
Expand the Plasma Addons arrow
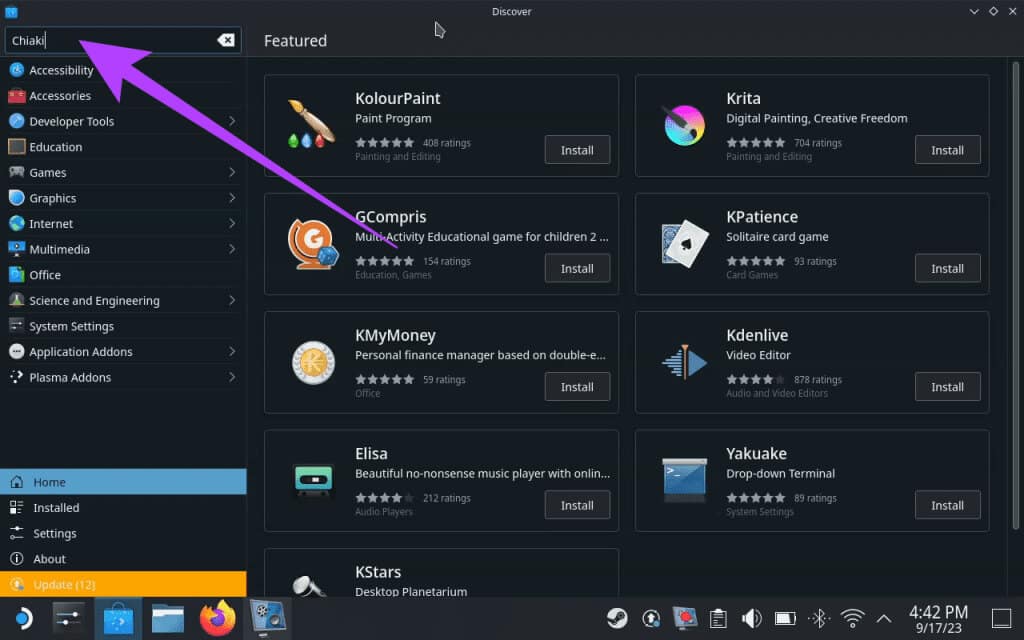pyautogui.click(x=232, y=377)
